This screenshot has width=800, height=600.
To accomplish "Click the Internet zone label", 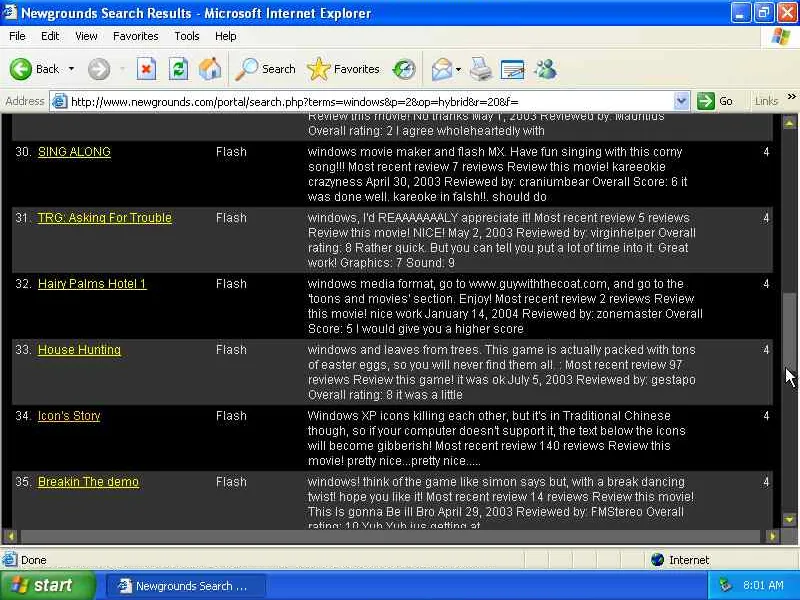I will click(689, 560).
